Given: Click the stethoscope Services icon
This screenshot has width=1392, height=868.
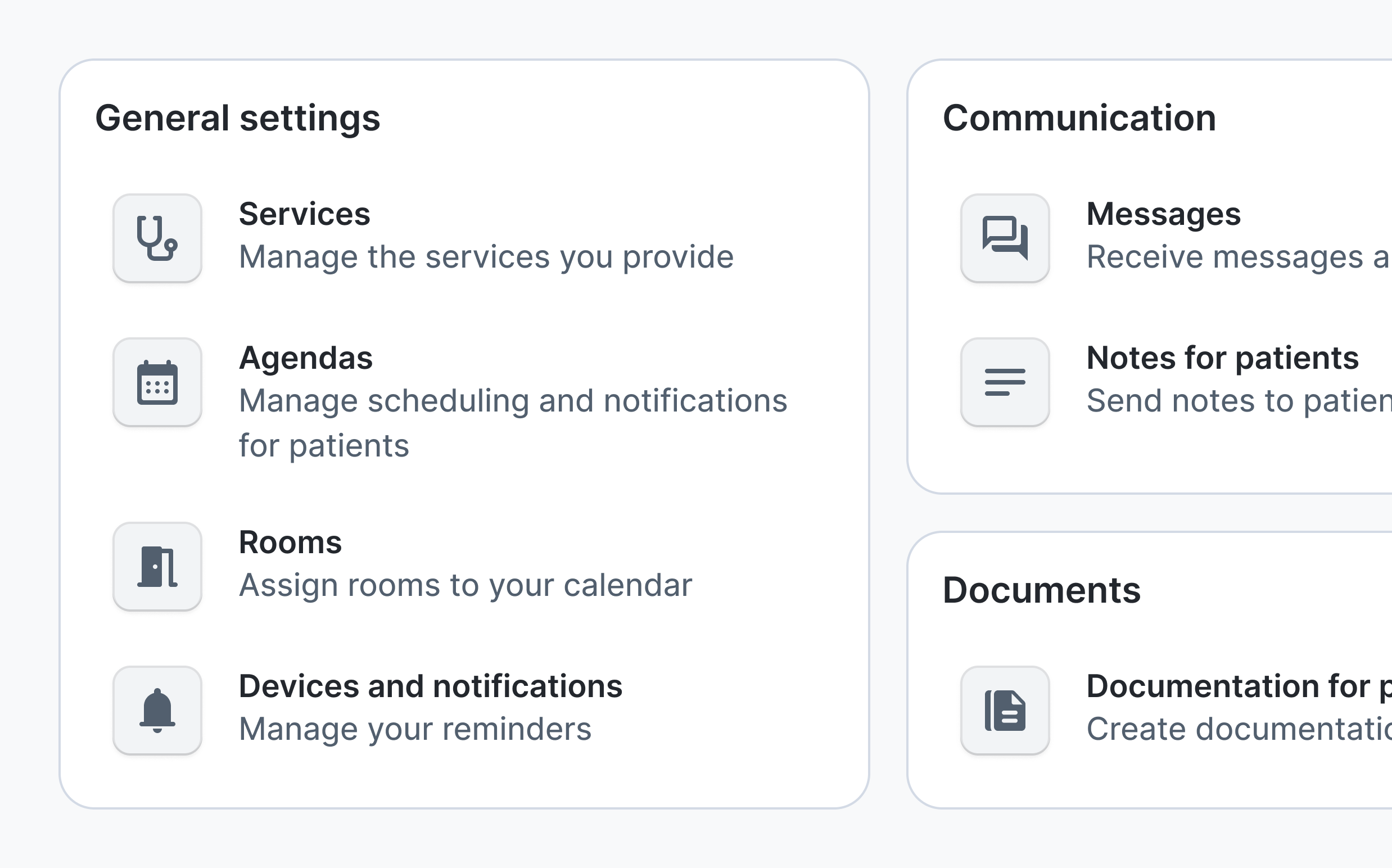Looking at the screenshot, I should pos(157,238).
